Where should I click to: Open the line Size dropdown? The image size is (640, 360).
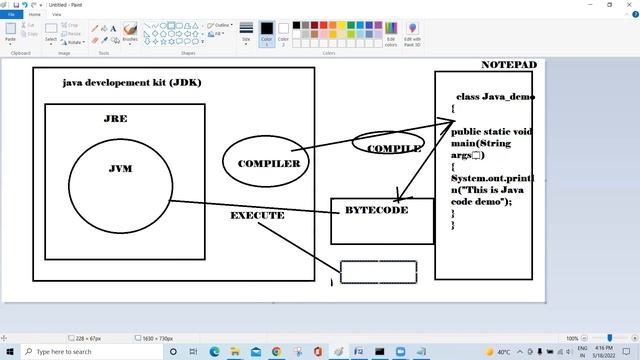coord(246,33)
